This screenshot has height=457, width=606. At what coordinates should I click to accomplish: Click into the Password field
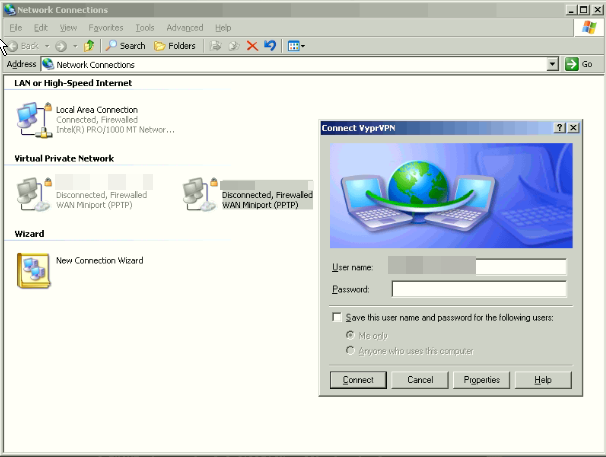pyautogui.click(x=479, y=289)
